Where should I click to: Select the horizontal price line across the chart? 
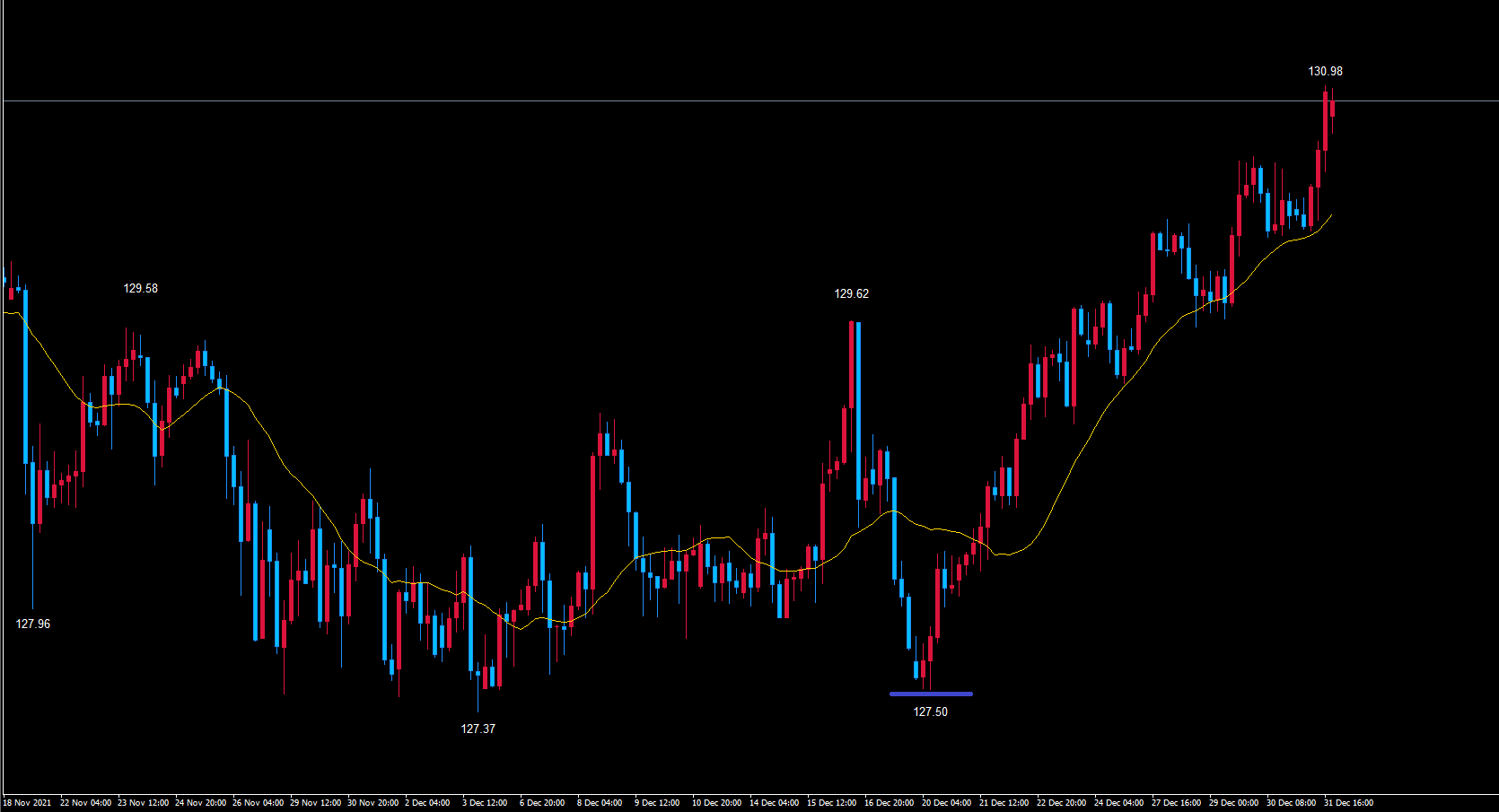(628, 101)
